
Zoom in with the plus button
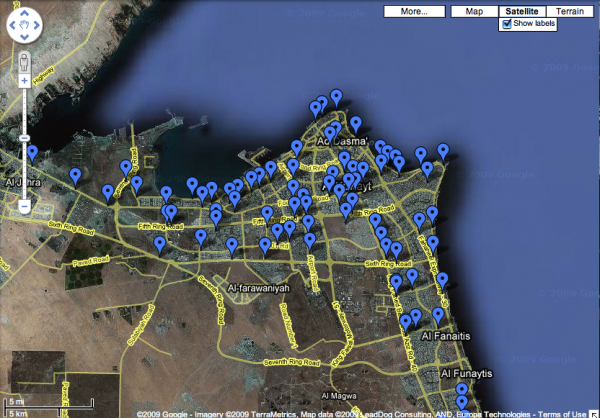(x=24, y=81)
